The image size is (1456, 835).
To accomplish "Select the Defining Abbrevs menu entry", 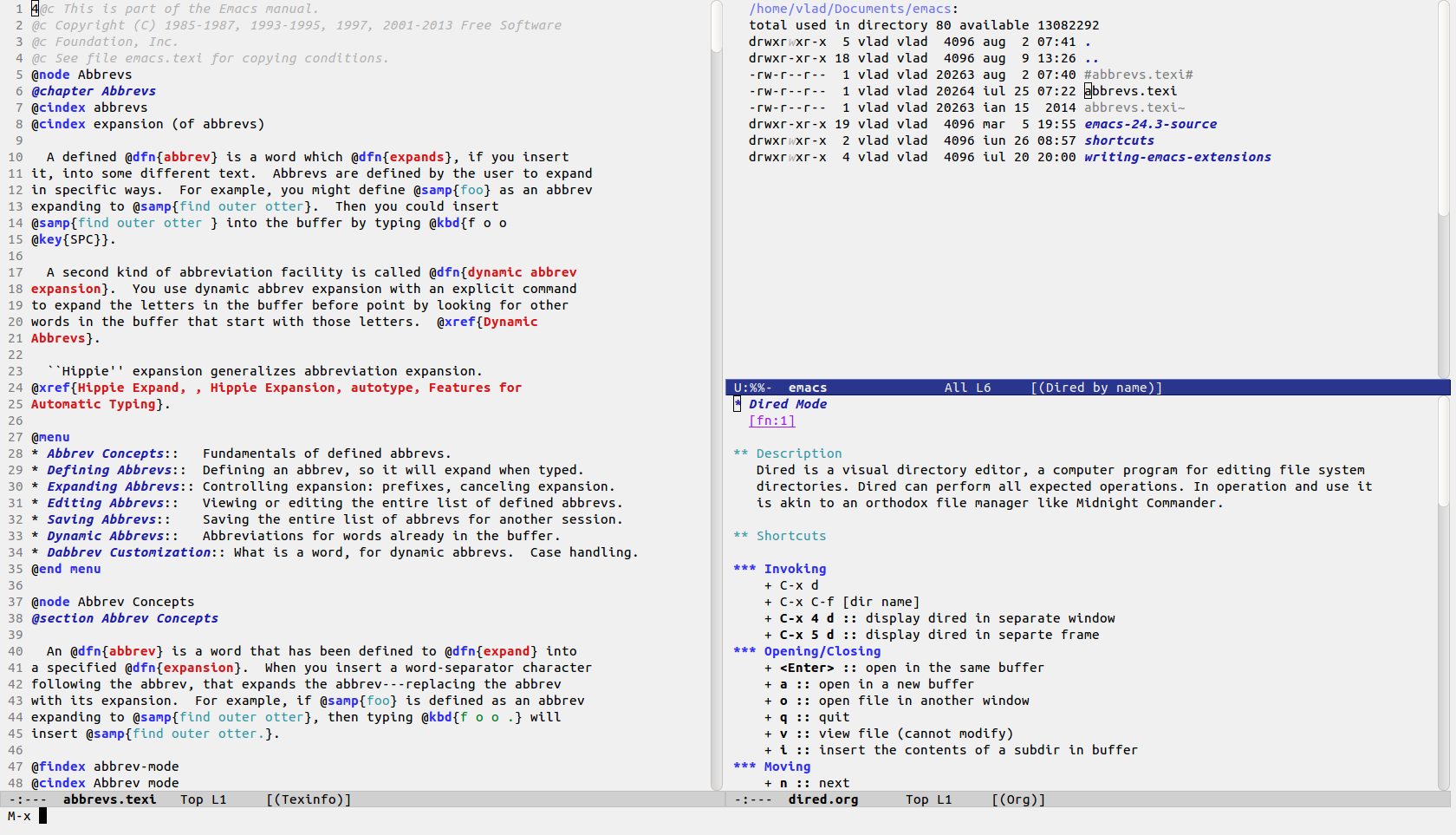I will coord(108,470).
